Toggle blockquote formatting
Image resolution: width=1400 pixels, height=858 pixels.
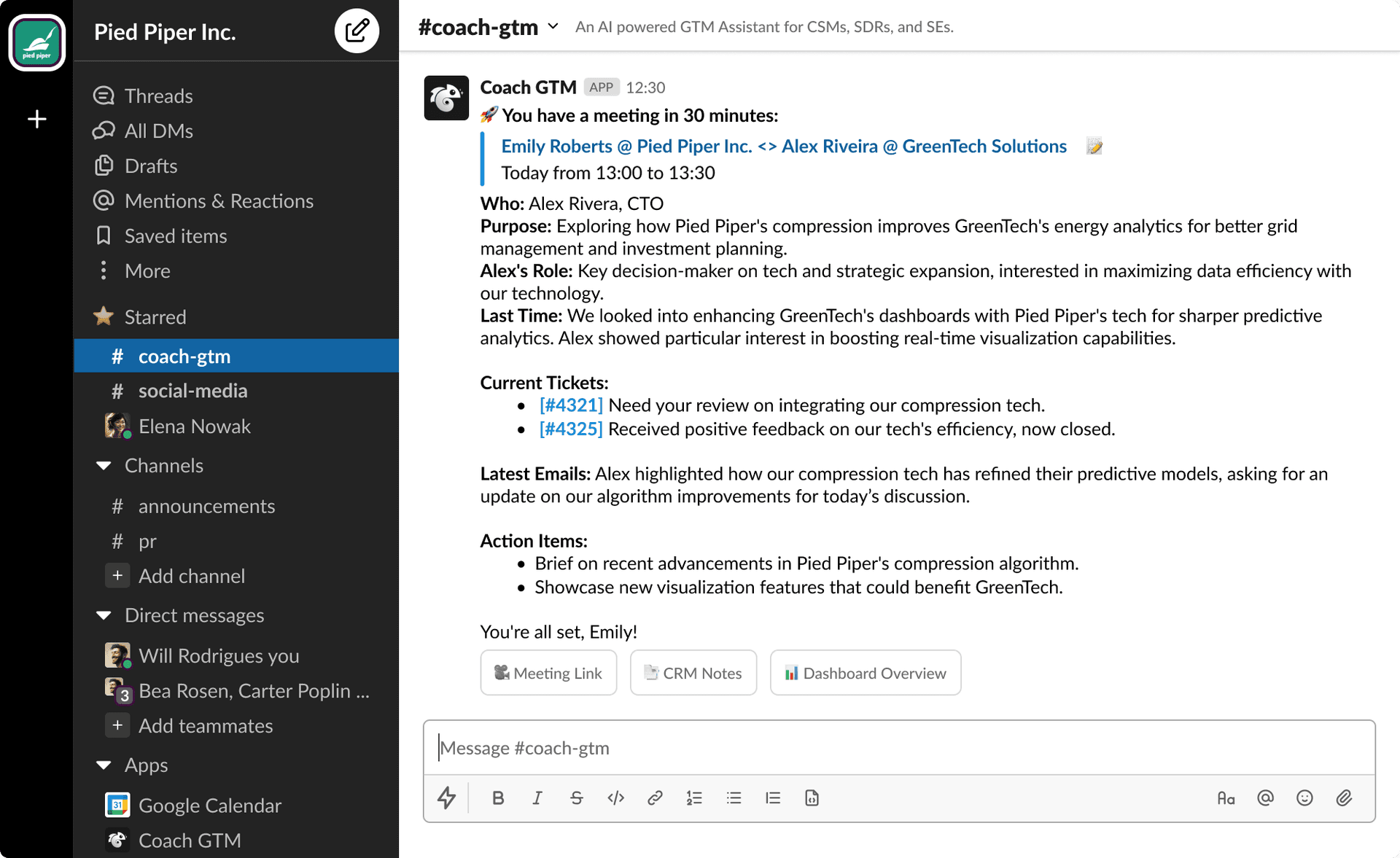point(773,797)
